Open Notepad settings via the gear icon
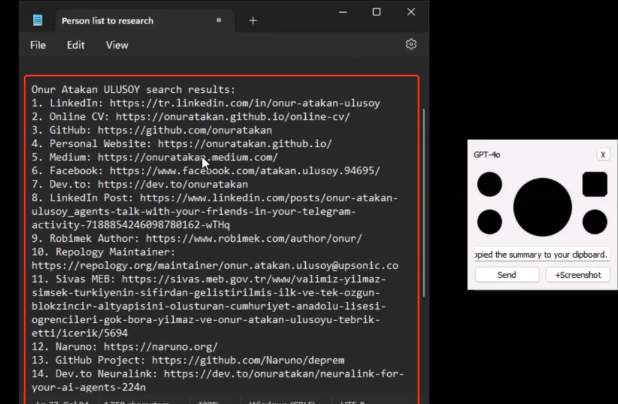 (411, 45)
